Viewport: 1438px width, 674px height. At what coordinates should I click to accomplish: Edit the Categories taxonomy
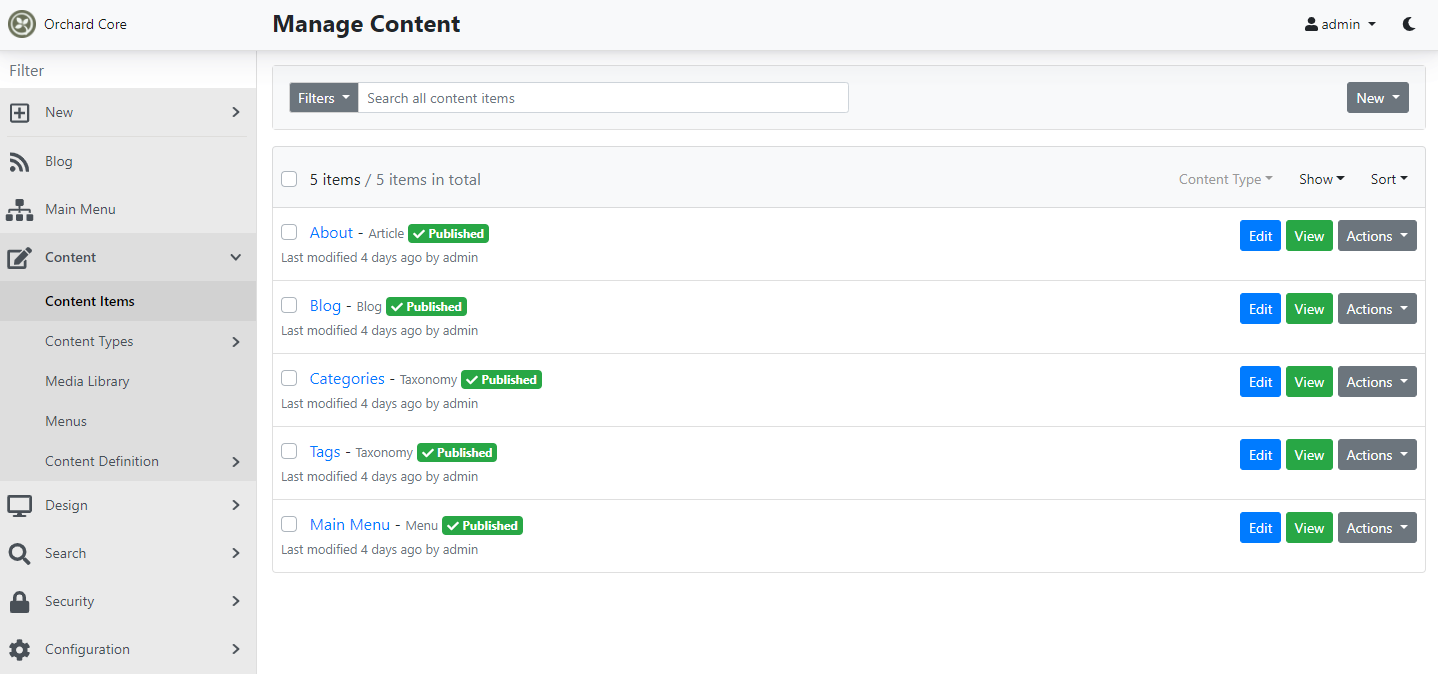1260,382
